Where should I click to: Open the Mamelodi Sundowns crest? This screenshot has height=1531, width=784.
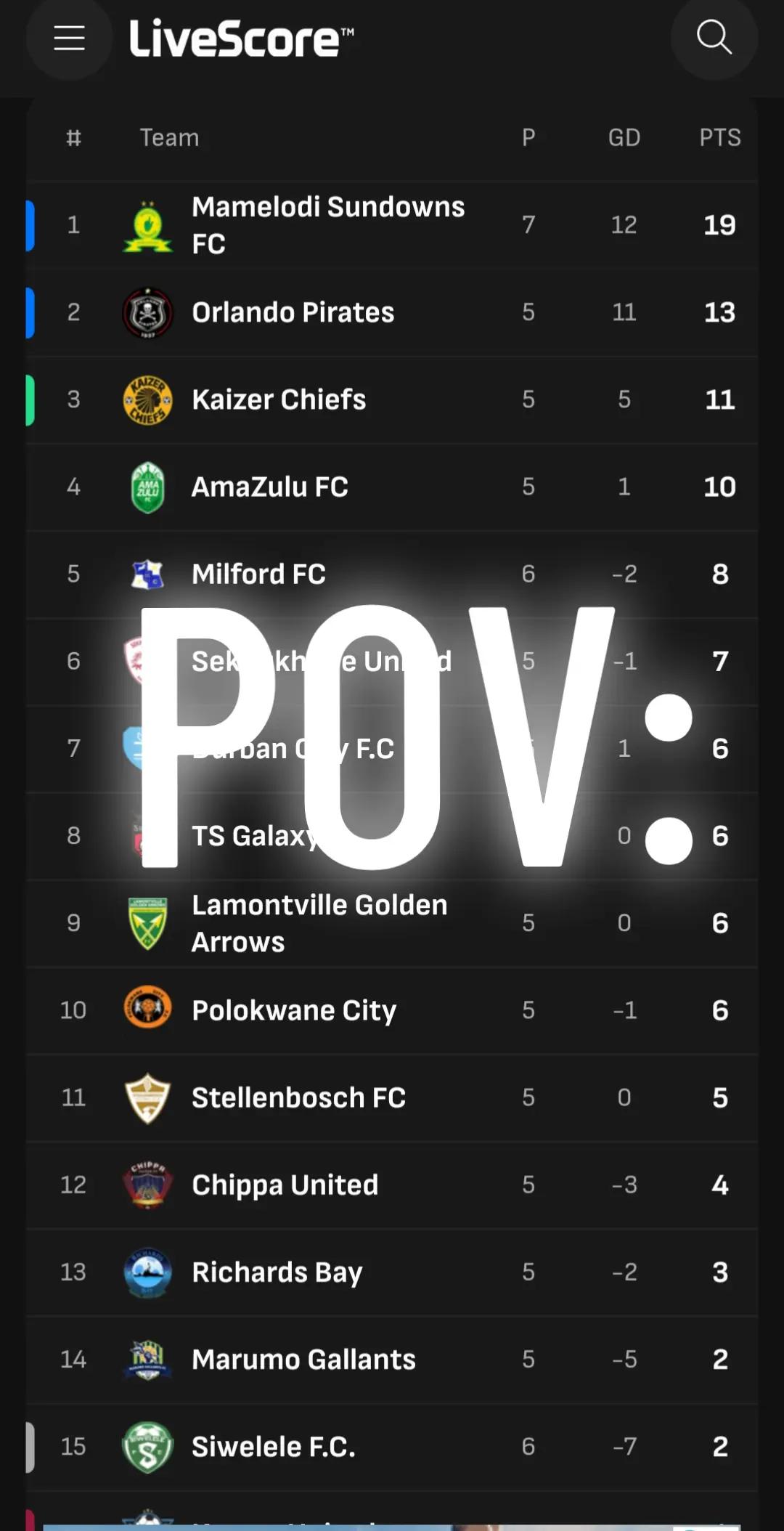tap(147, 226)
